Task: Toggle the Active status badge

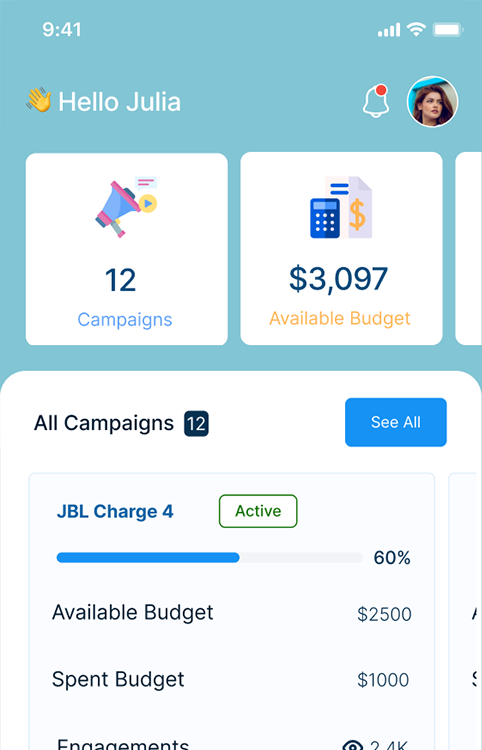Action: [x=258, y=511]
